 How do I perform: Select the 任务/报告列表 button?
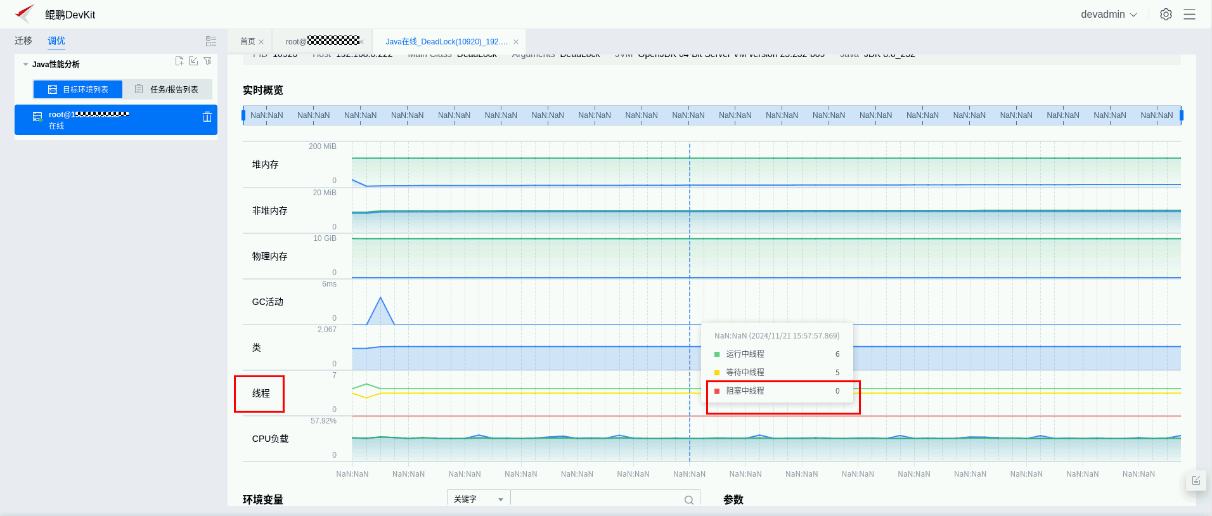coord(167,89)
